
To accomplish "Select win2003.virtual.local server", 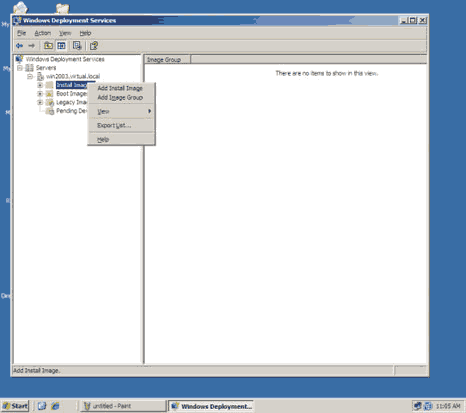I will click(x=73, y=77).
